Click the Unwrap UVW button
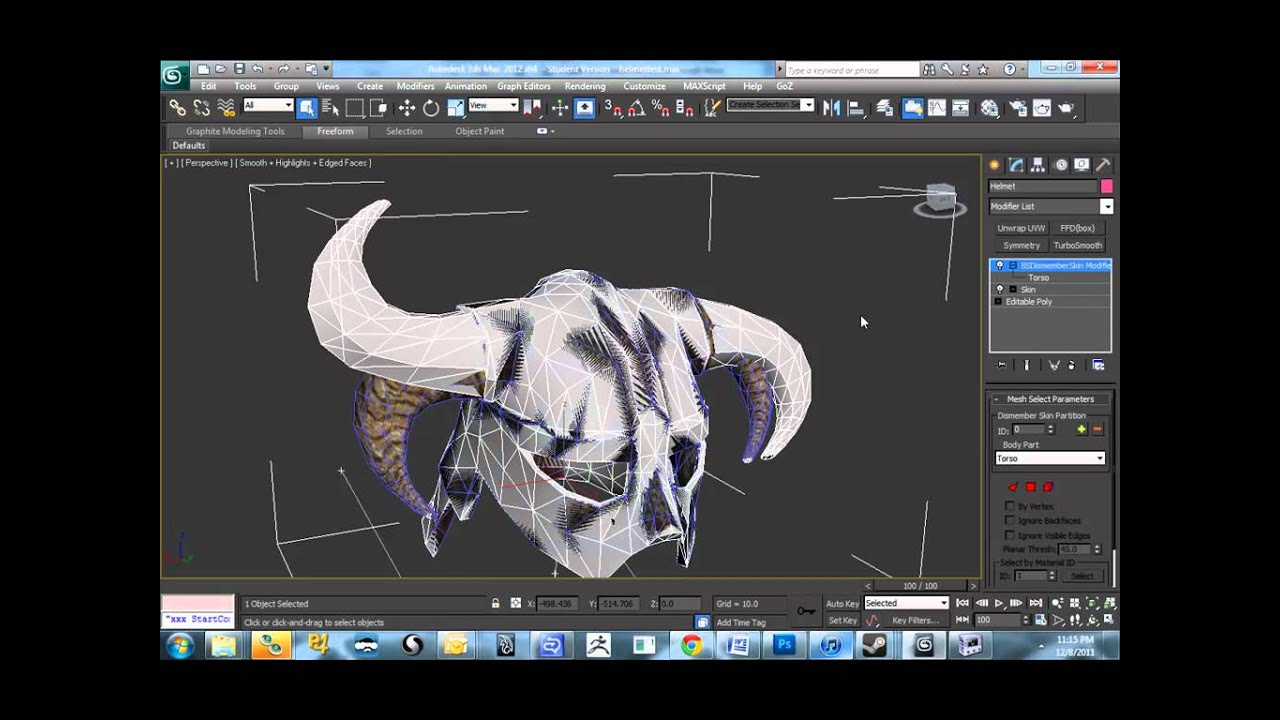The height and width of the screenshot is (720, 1280). point(1021,228)
